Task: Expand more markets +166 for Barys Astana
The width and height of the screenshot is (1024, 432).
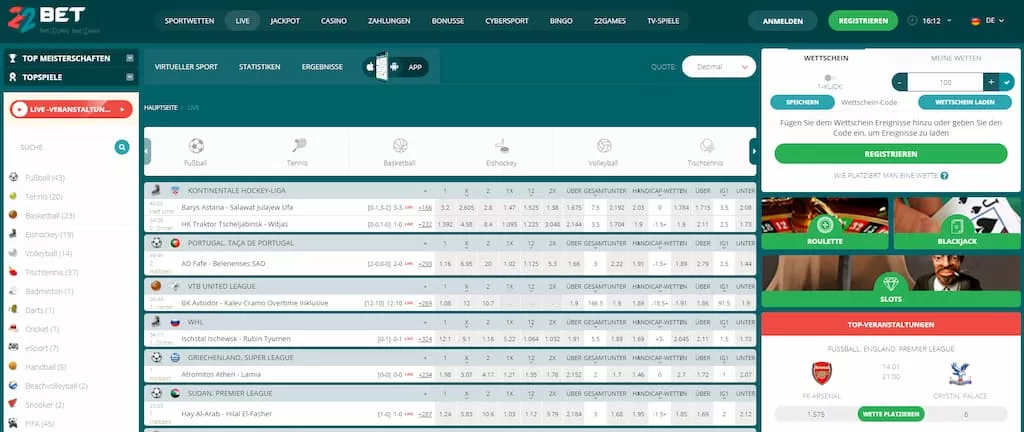Action: pyautogui.click(x=426, y=208)
